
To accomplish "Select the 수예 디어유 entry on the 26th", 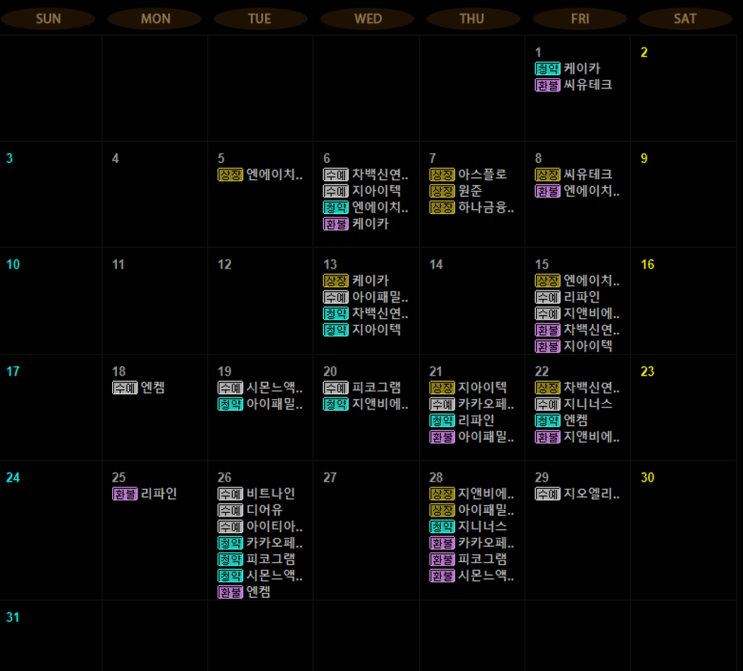I will point(250,510).
